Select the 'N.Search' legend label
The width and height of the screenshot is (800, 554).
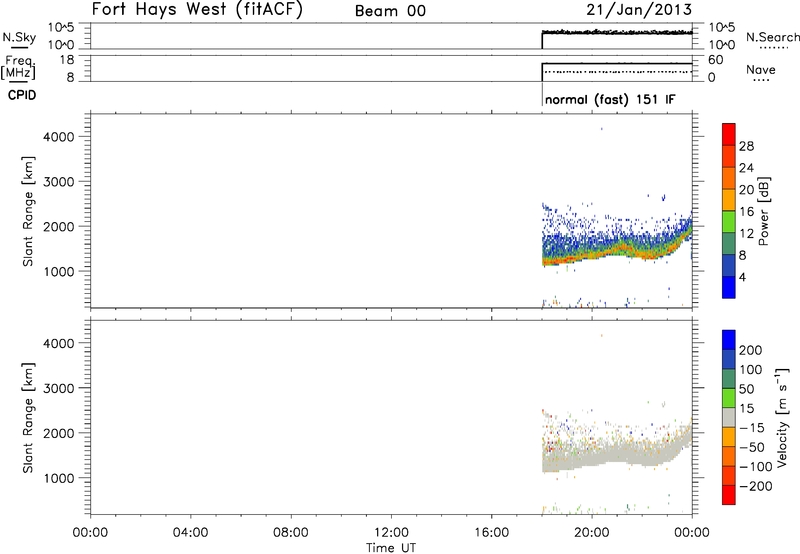pos(772,37)
